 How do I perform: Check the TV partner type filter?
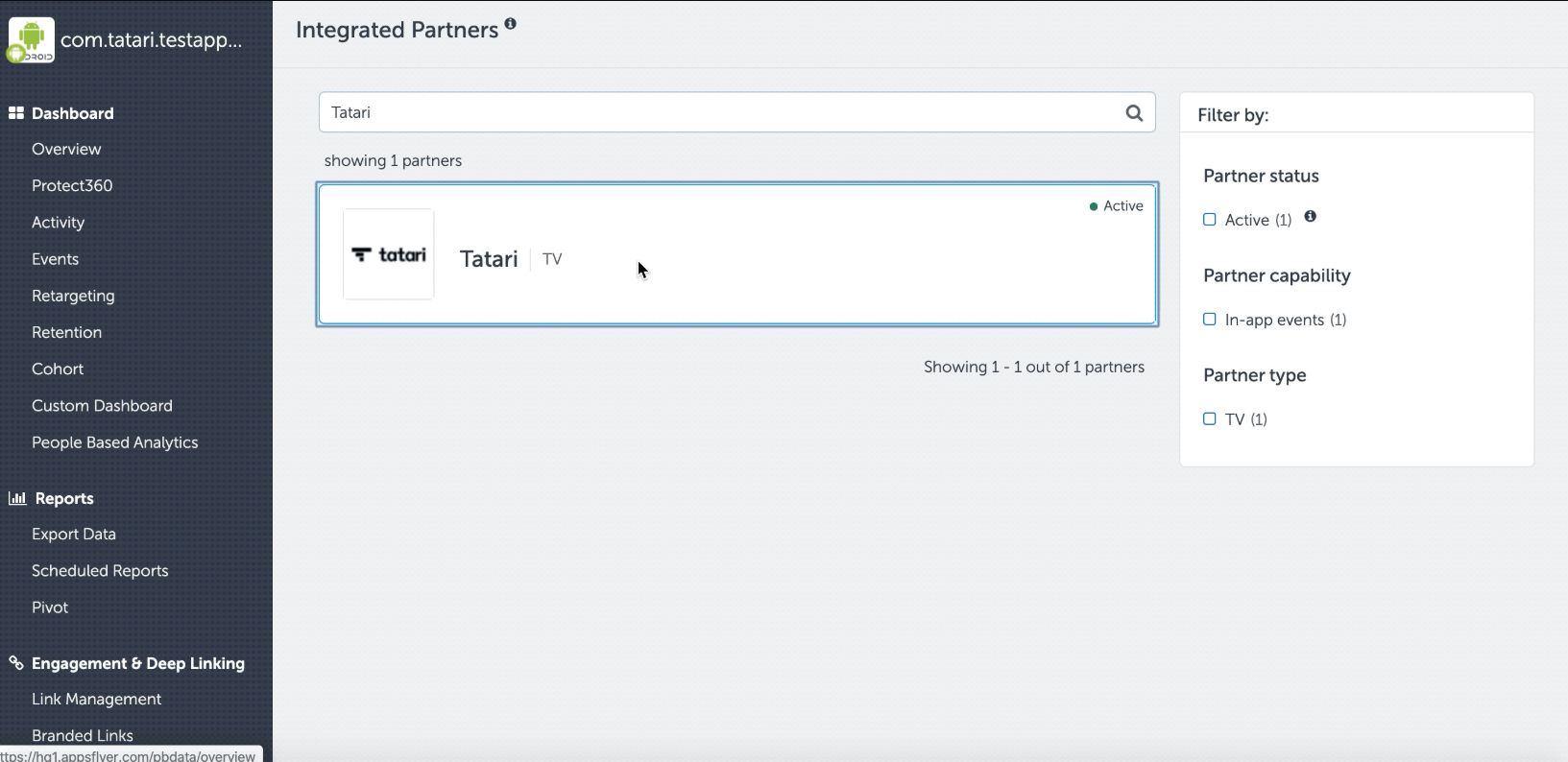[x=1210, y=419]
